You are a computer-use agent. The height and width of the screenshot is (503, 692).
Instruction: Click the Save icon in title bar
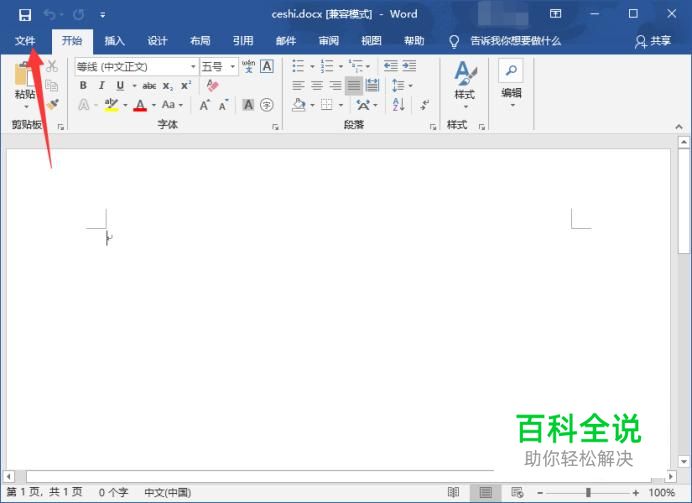click(x=25, y=15)
